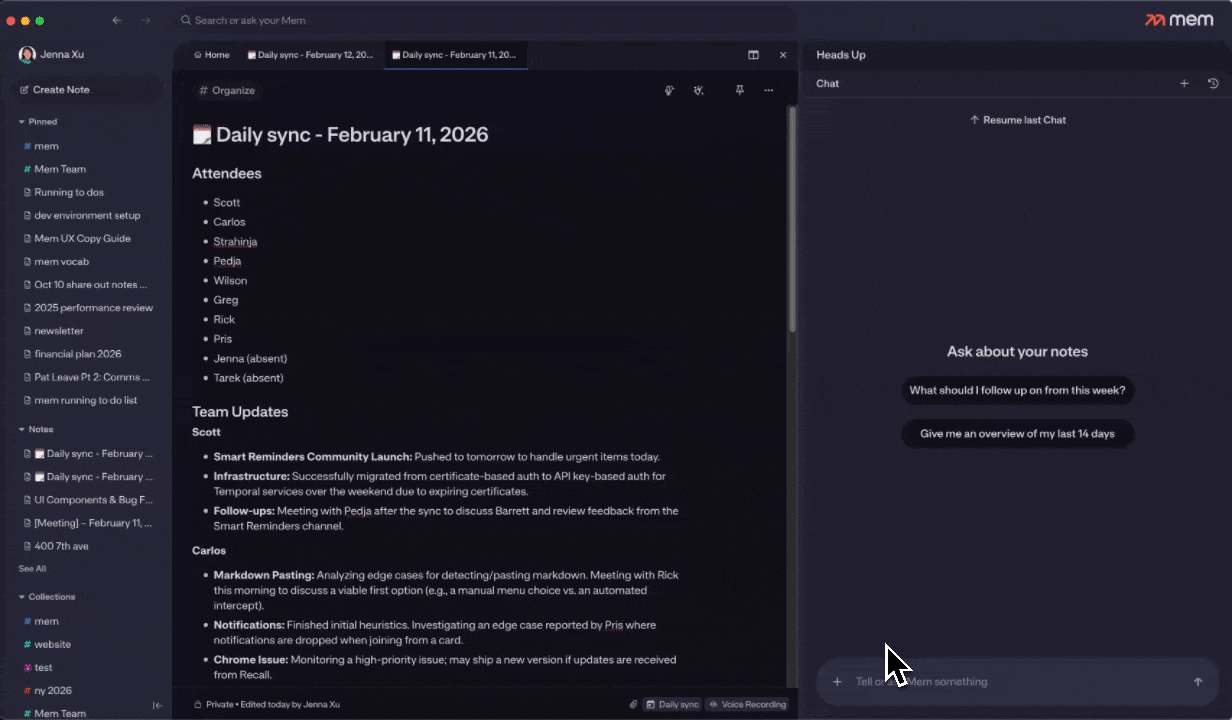Open dev environment setup note

(x=86, y=215)
